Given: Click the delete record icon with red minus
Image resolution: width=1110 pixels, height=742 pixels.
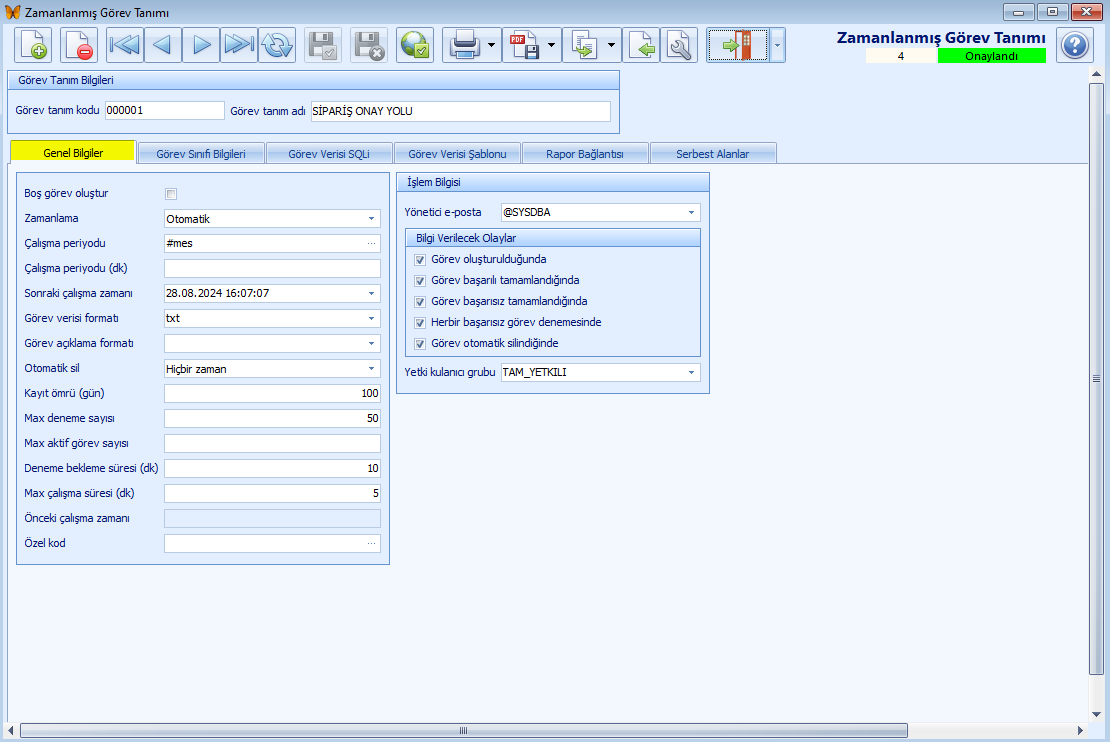Looking at the screenshot, I should [79, 45].
